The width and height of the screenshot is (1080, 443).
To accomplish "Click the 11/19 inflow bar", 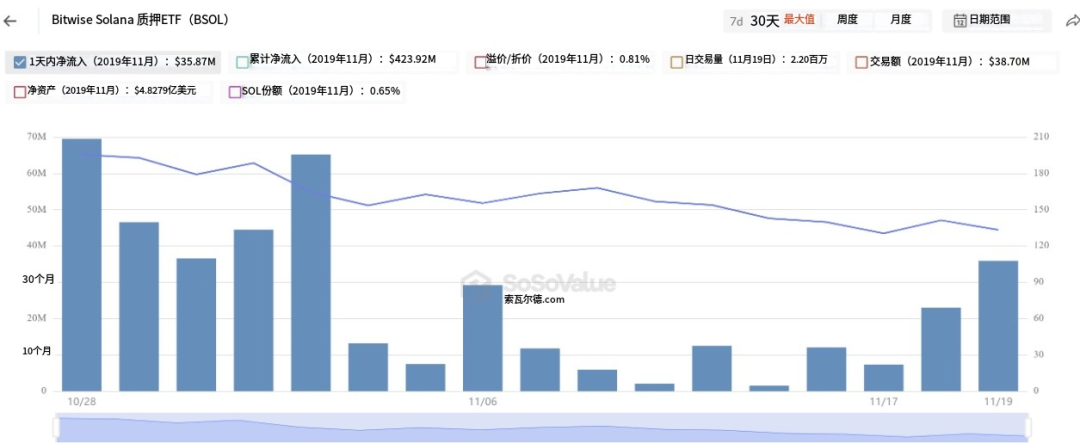I will 998,325.
